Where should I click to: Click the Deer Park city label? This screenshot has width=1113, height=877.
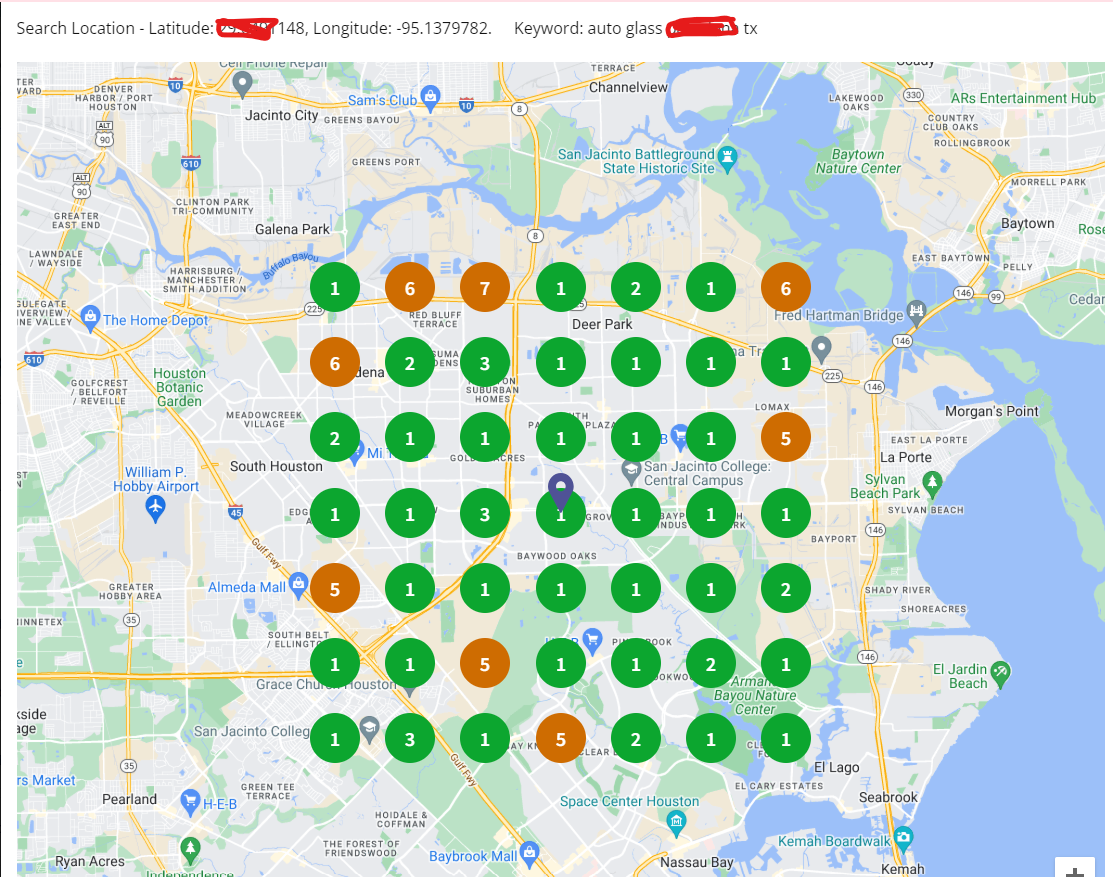602,325
